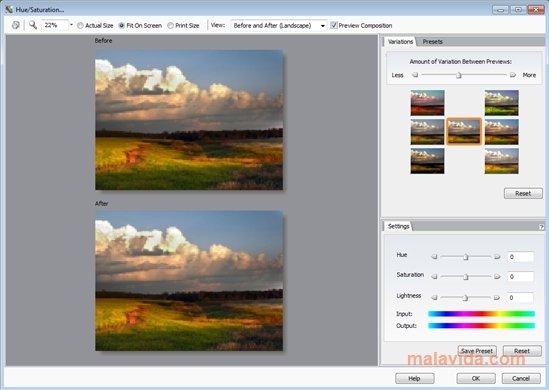
Task: Click the pan hand tool icon
Action: tap(15, 25)
